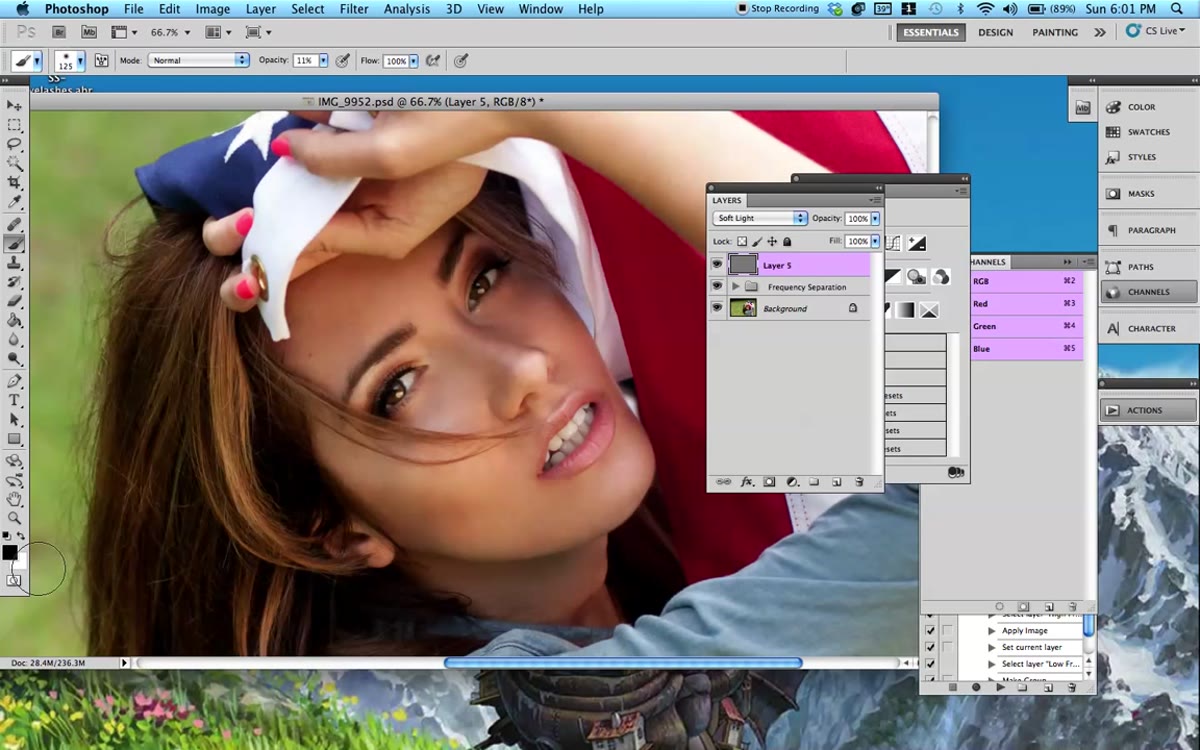1200x750 pixels.
Task: Switch to the ESSENTIALS workspace
Action: point(930,32)
